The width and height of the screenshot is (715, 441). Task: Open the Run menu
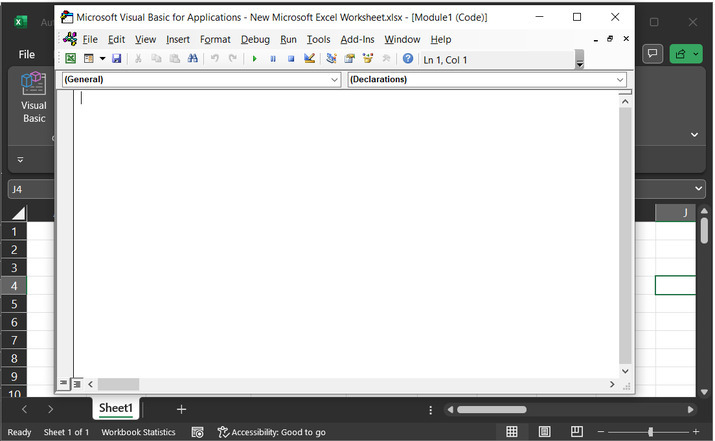click(x=288, y=40)
